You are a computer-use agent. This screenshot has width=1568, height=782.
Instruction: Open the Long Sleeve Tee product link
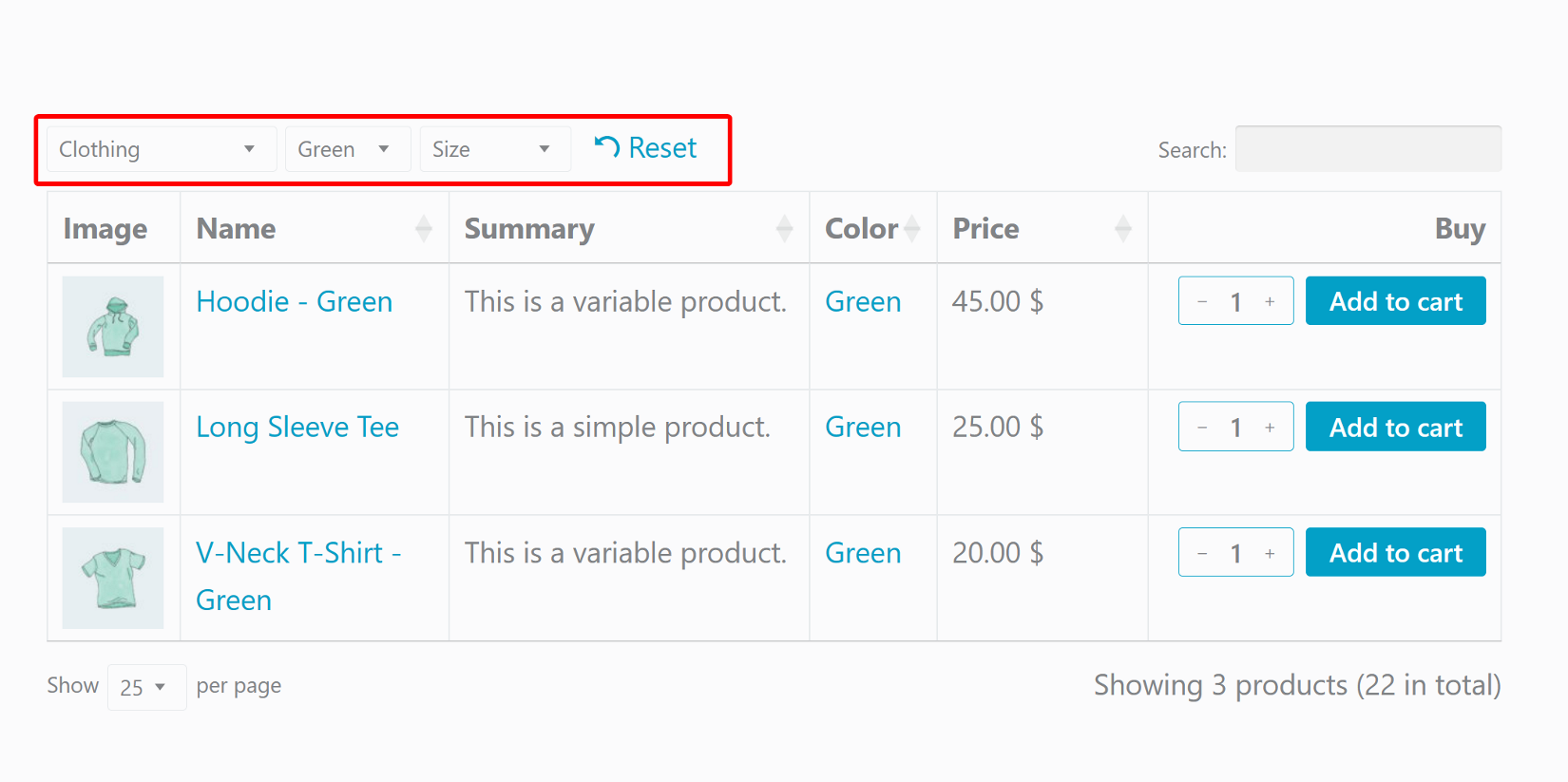click(296, 427)
